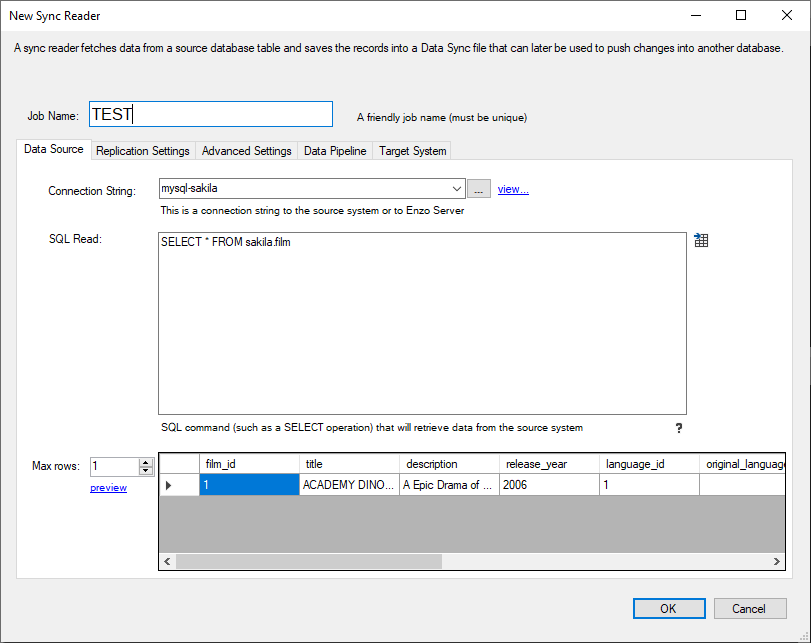811x643 pixels.
Task: Expand the Connection String dropdown
Action: click(x=456, y=189)
